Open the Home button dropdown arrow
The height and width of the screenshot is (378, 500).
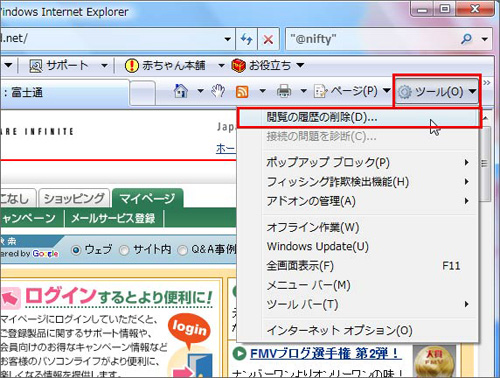click(x=200, y=91)
